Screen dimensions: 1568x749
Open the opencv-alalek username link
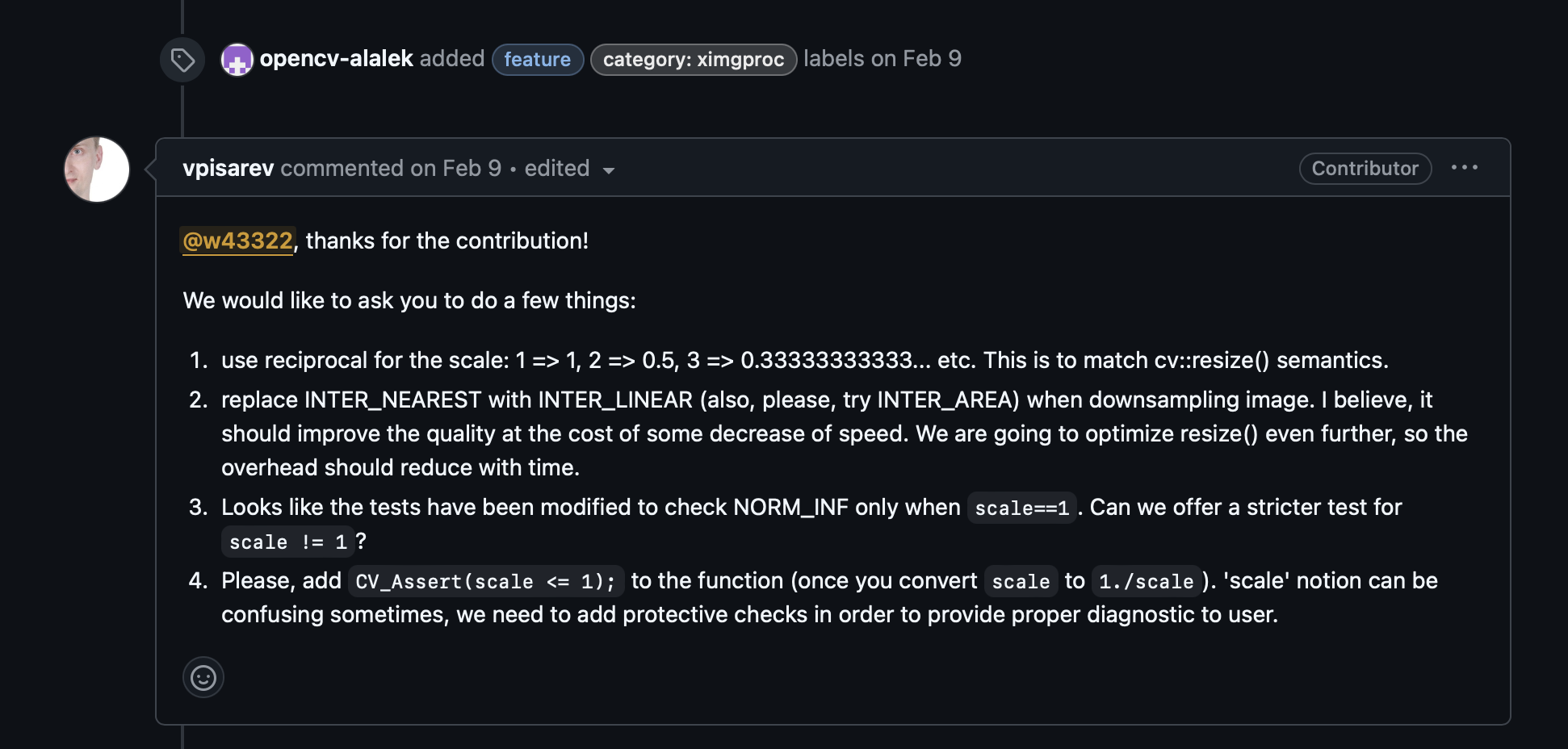coord(336,59)
